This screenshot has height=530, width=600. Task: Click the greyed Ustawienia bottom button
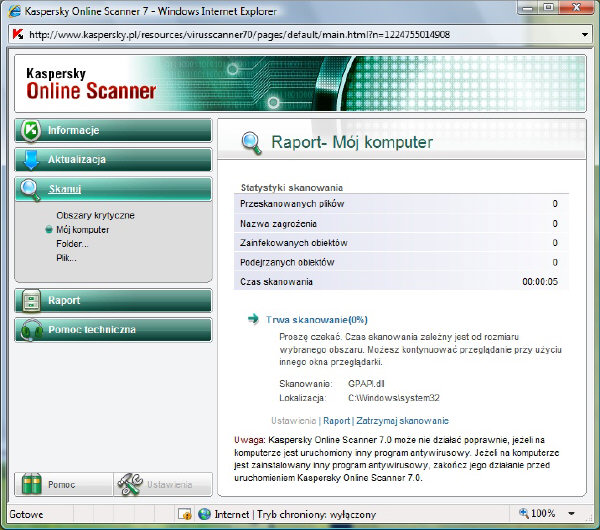point(163,484)
